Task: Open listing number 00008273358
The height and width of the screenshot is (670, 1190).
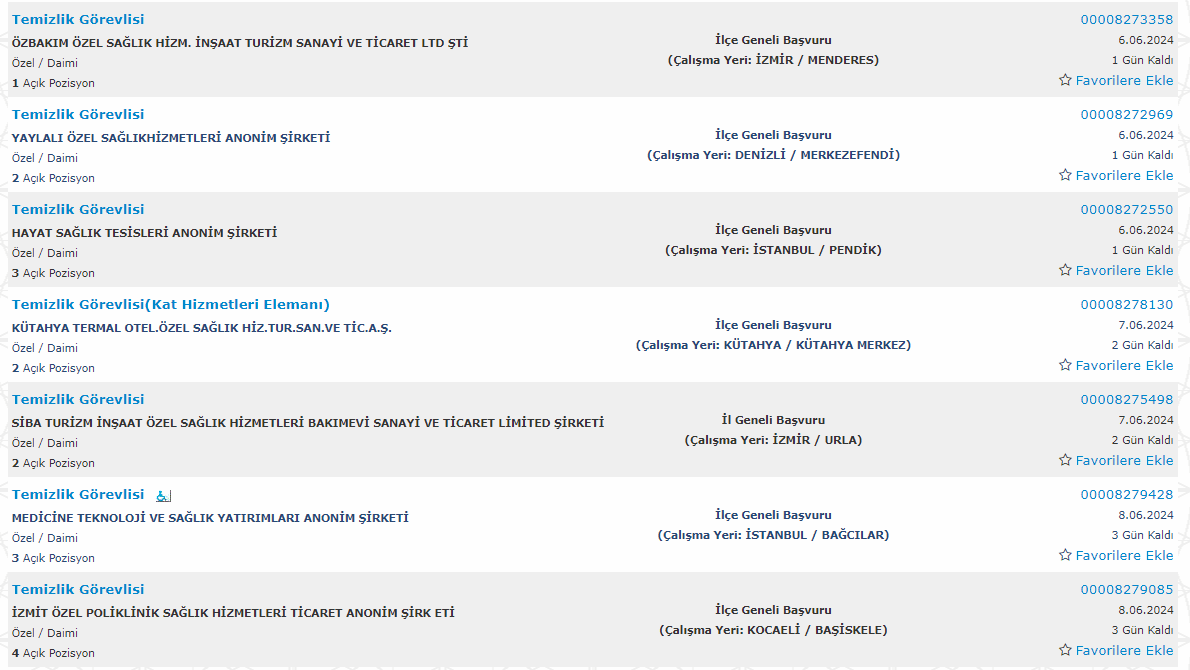Action: pyautogui.click(x=1126, y=20)
